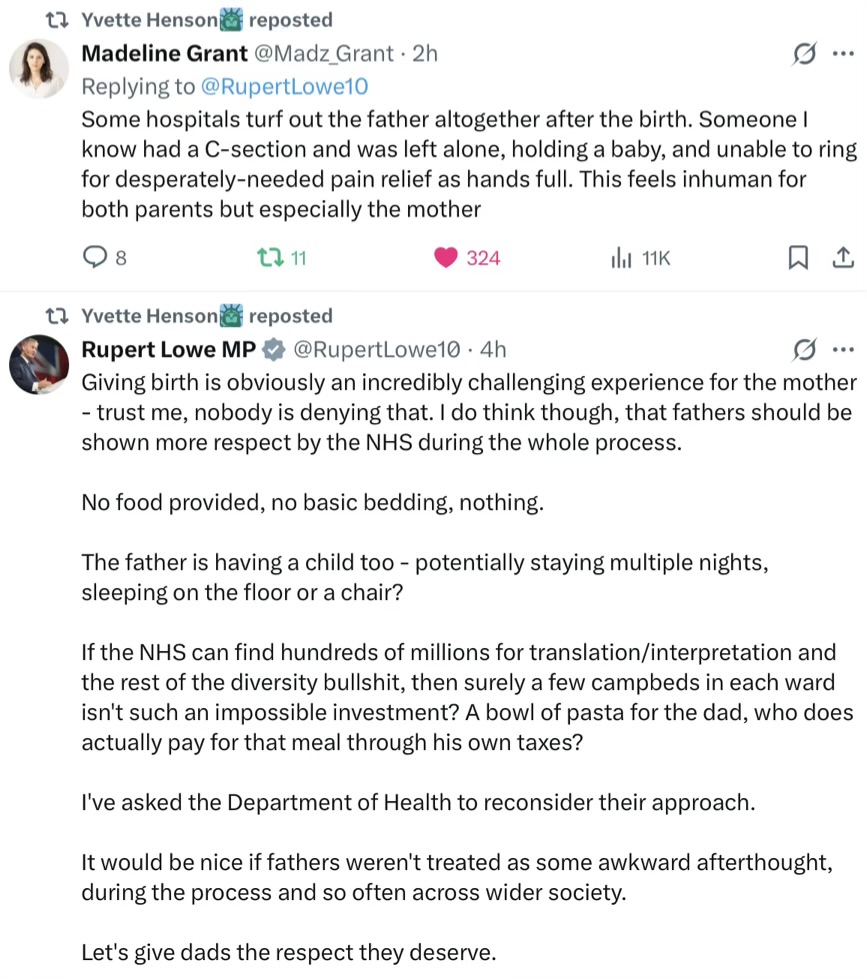This screenshot has width=867, height=979.
Task: Open the 2h timestamp on Madeline's post
Action: (425, 54)
